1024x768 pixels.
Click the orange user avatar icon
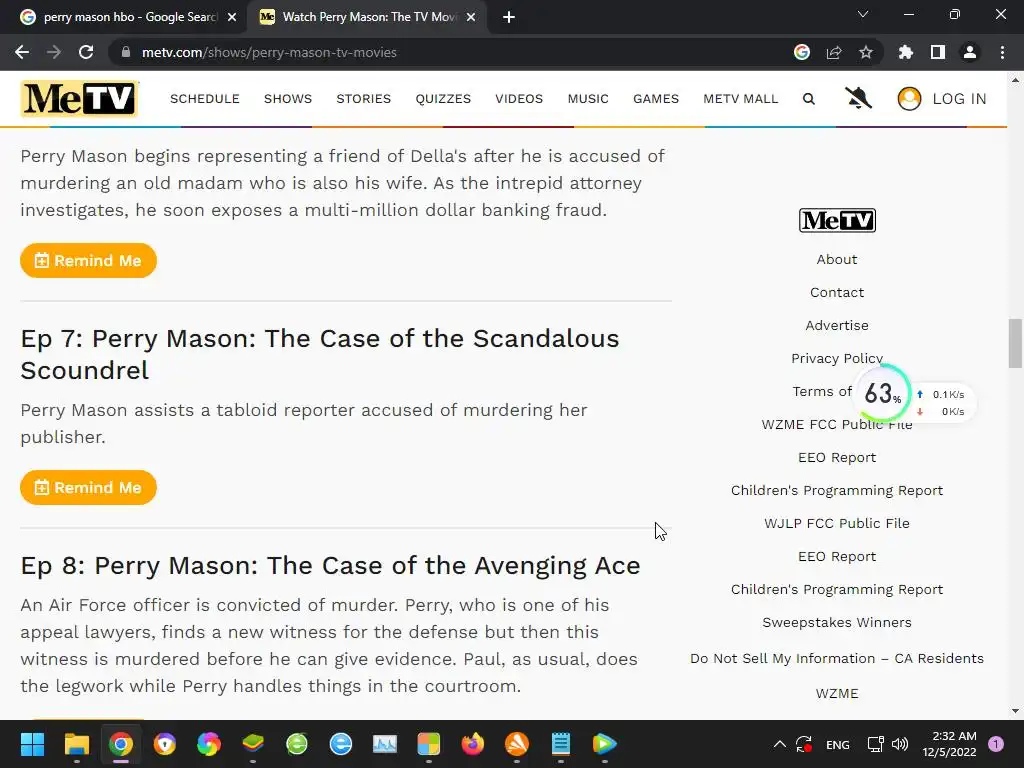click(x=909, y=99)
